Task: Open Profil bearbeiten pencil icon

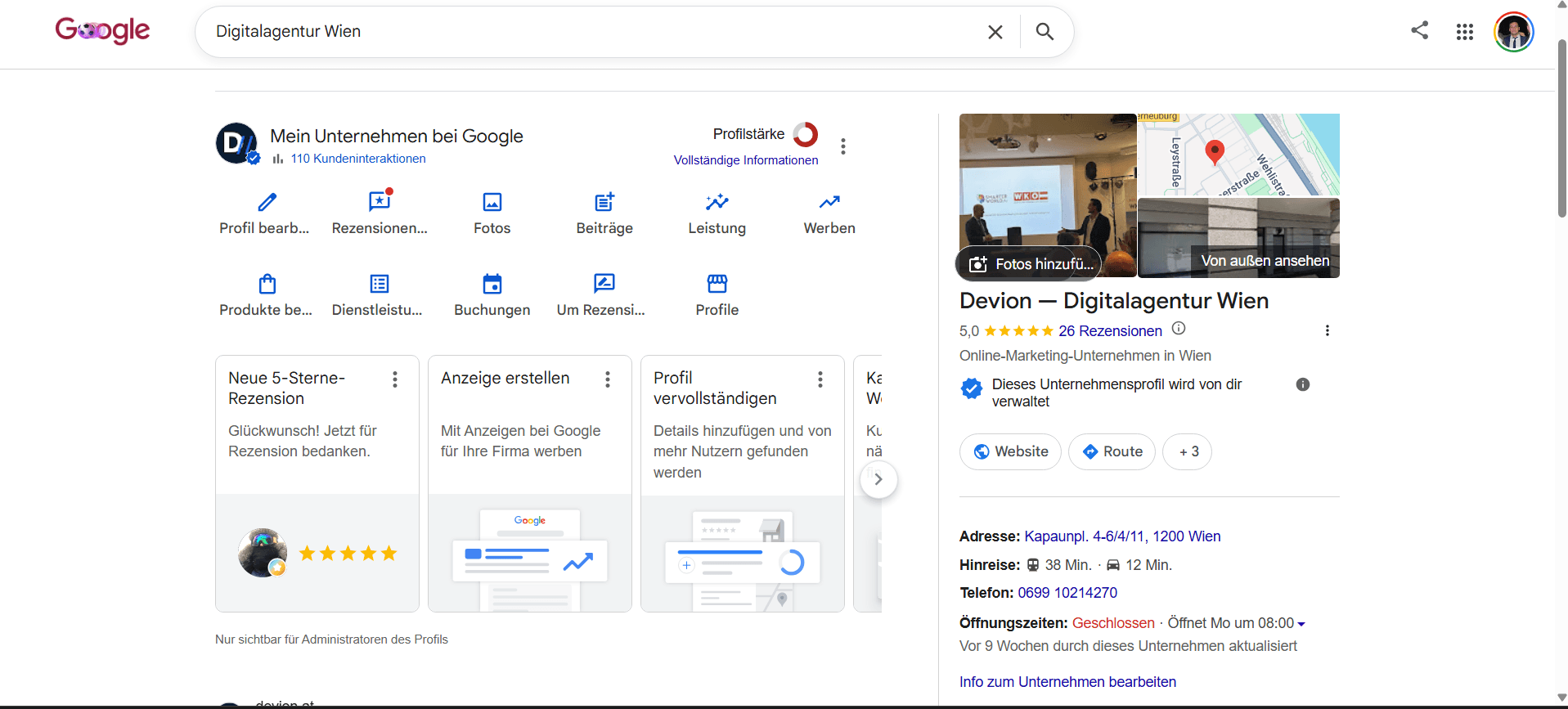Action: tap(267, 202)
